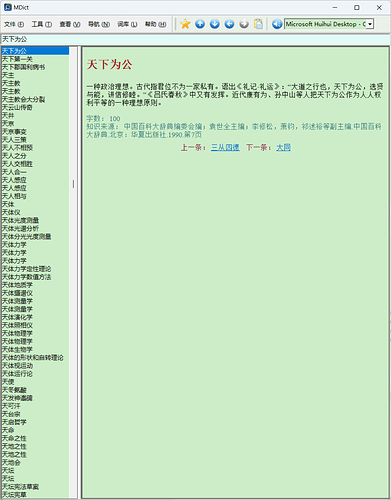Viewport: 391px width, 500px height.
Task: Click the MDict app icon in title bar
Action: (7, 7)
